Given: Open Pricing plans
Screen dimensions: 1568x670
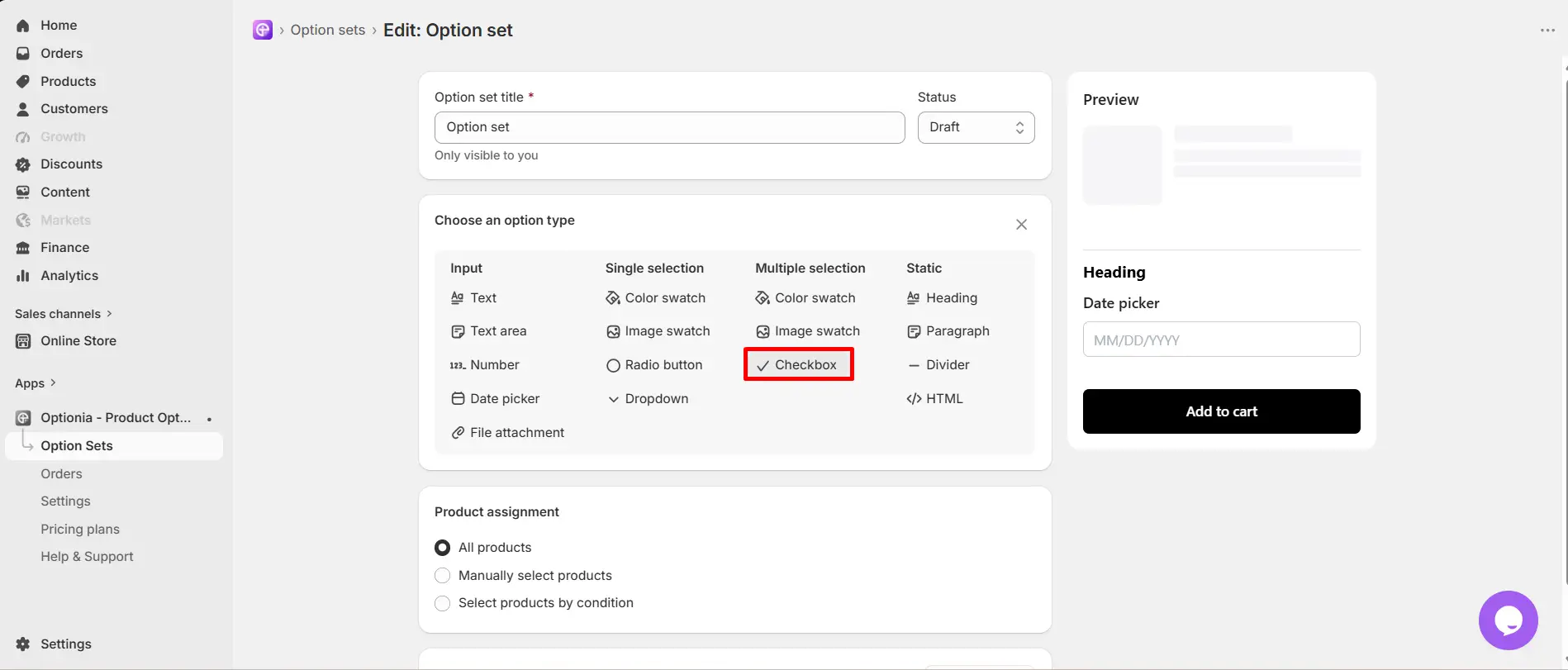Looking at the screenshot, I should click(x=80, y=530).
